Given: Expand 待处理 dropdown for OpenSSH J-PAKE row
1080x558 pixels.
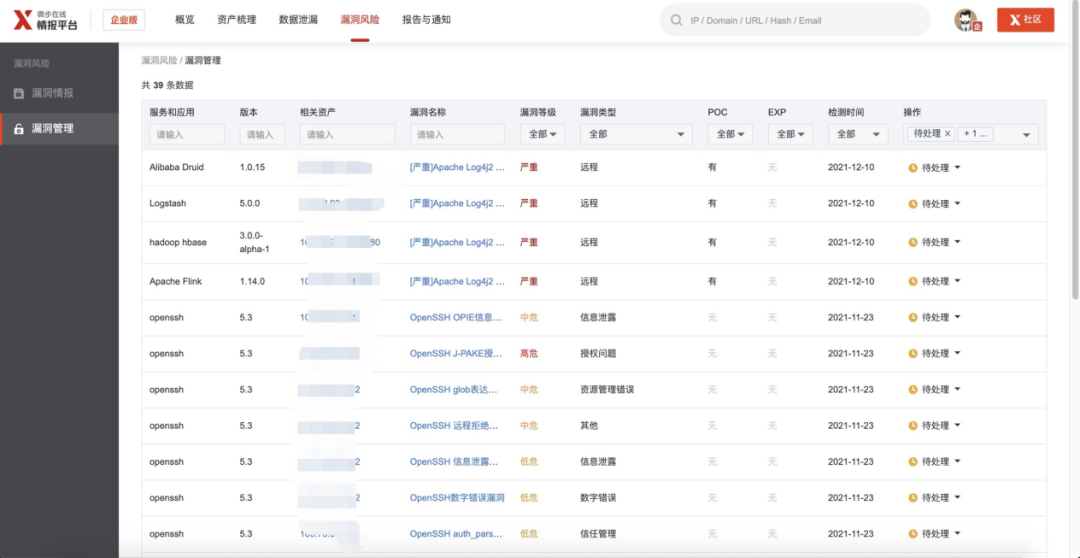Looking at the screenshot, I should tap(957, 353).
